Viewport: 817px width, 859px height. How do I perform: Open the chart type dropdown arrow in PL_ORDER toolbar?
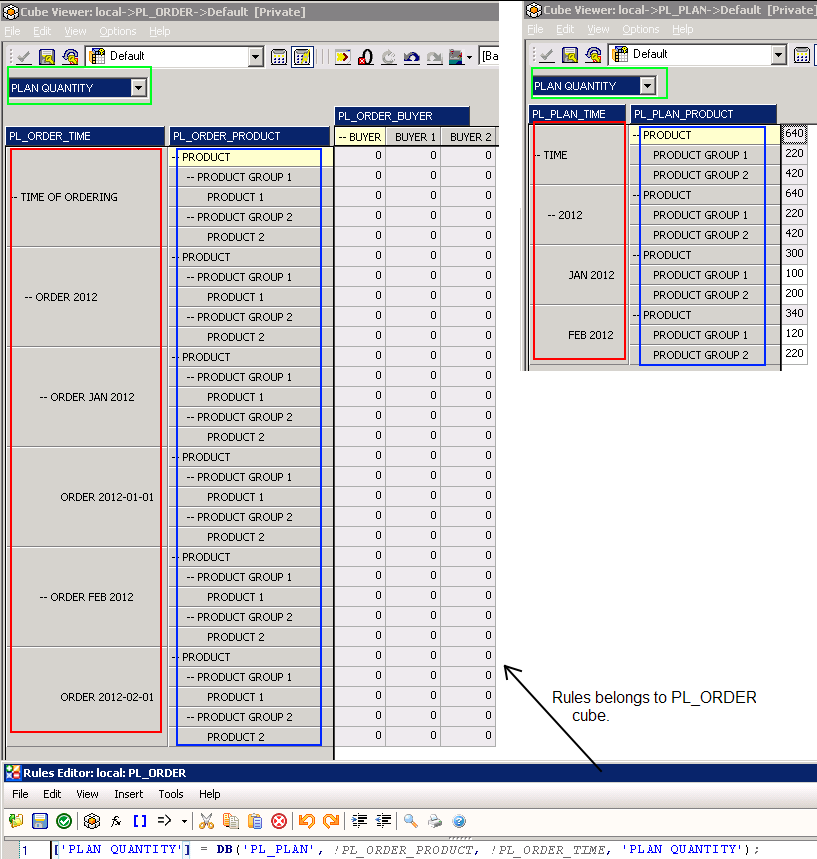(x=469, y=57)
